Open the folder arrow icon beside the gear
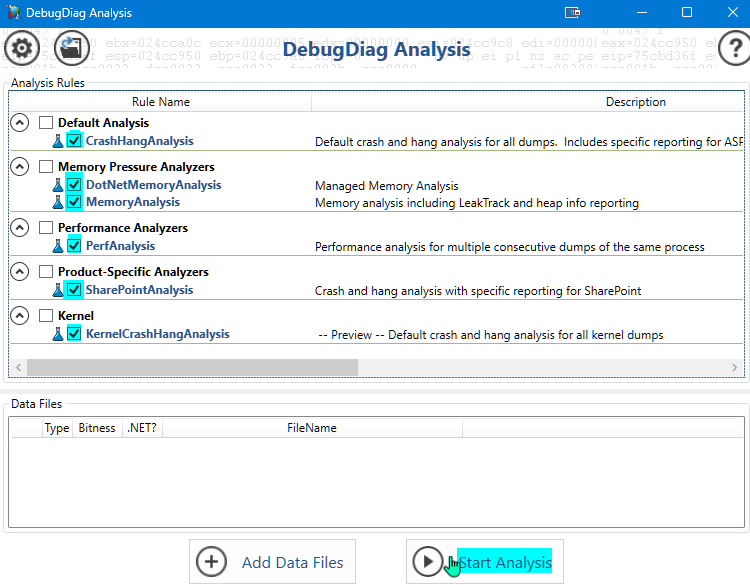 (72, 48)
